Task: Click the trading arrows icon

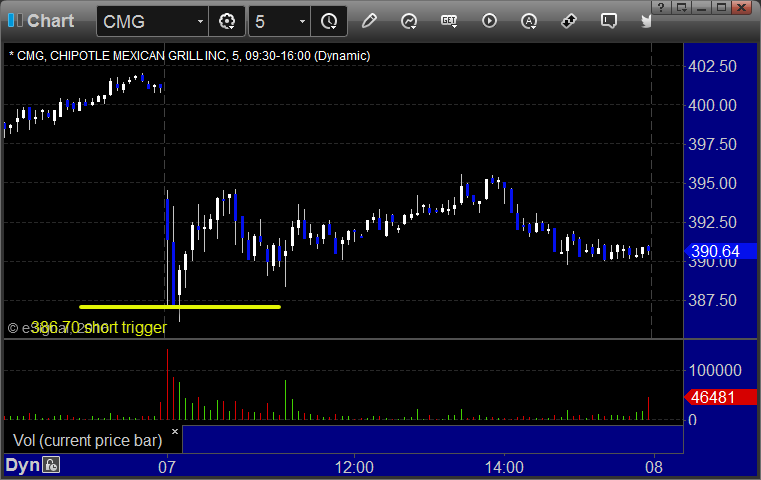Action: click(x=568, y=21)
